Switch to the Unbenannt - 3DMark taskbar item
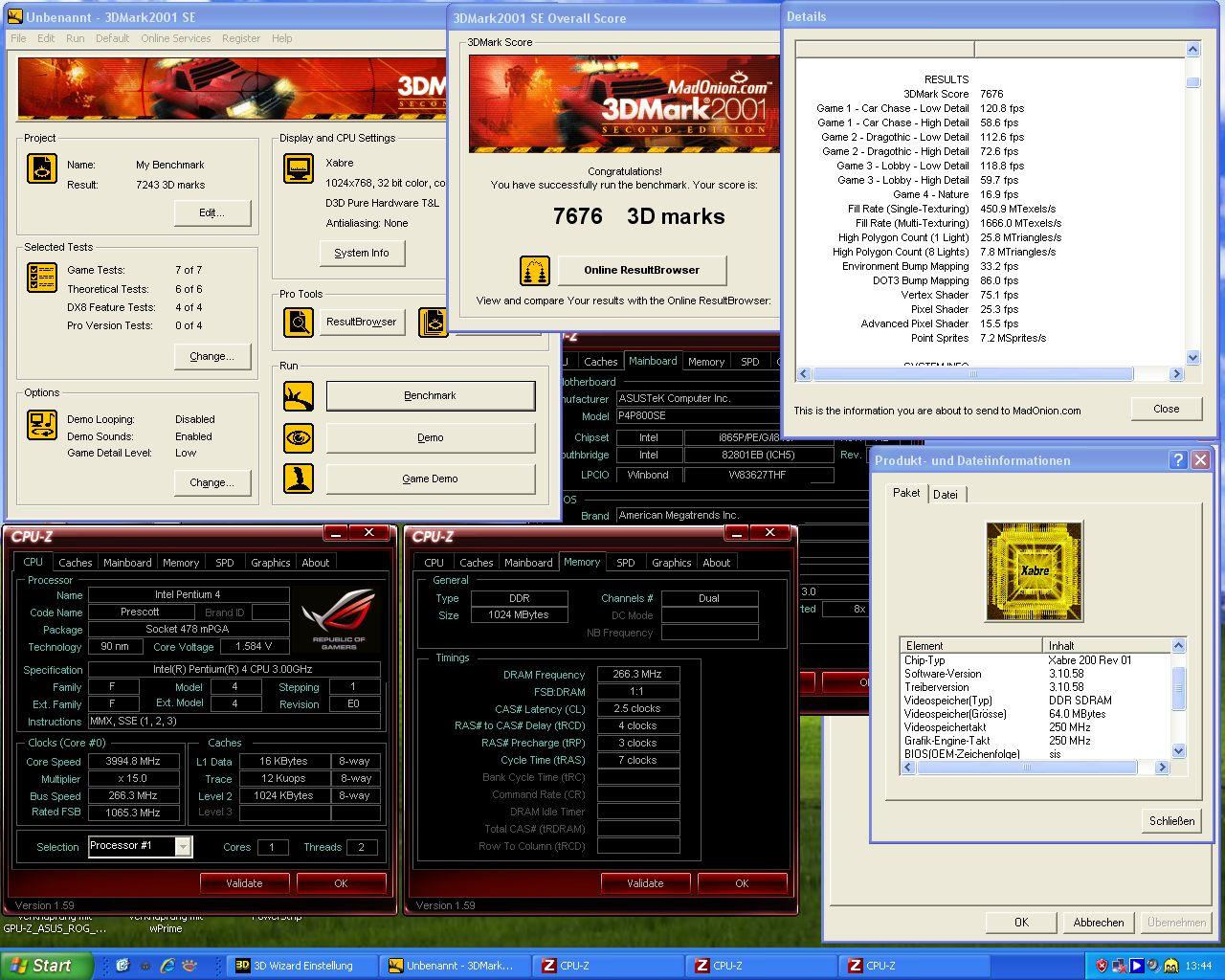Viewport: 1225px width, 980px height. [x=456, y=966]
